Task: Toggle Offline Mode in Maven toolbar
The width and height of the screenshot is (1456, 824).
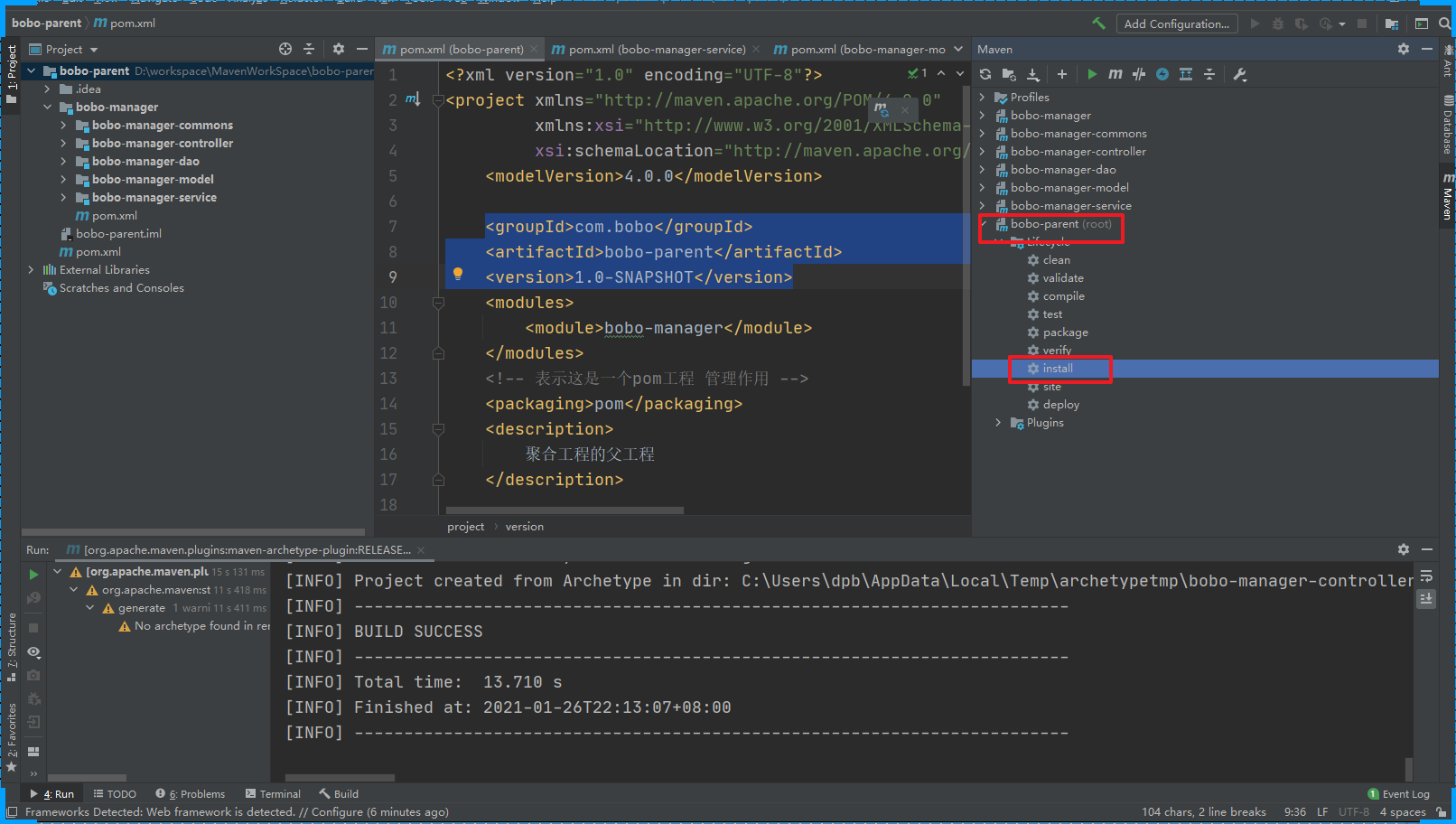Action: 1139,74
